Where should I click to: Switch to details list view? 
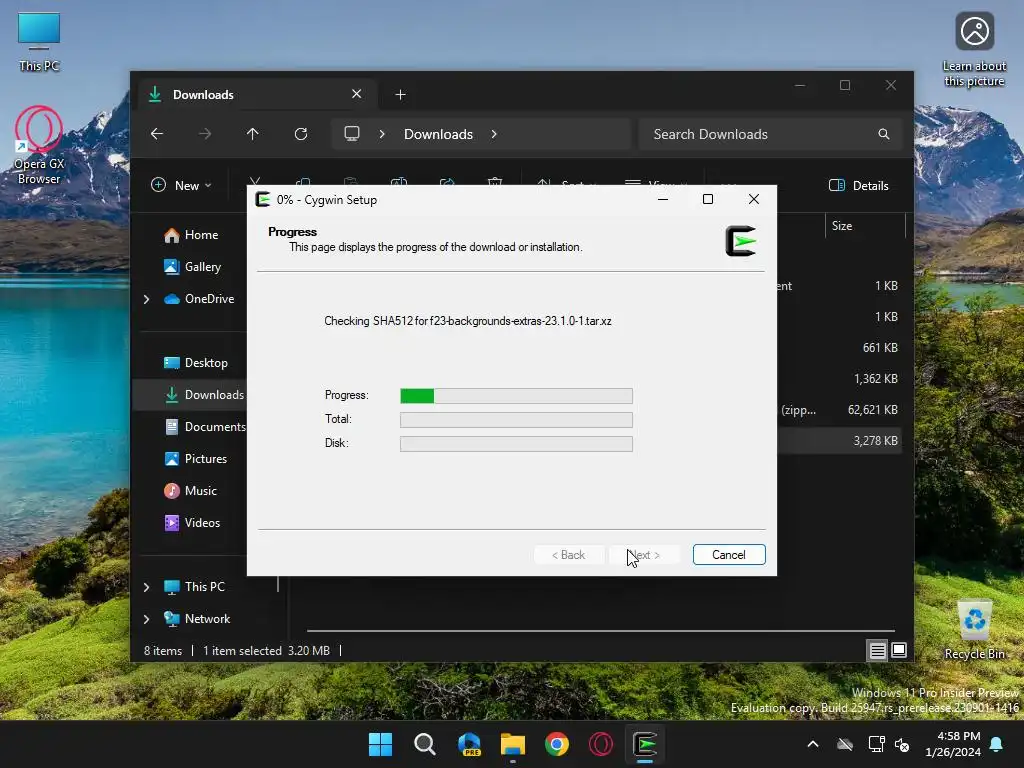(x=877, y=650)
